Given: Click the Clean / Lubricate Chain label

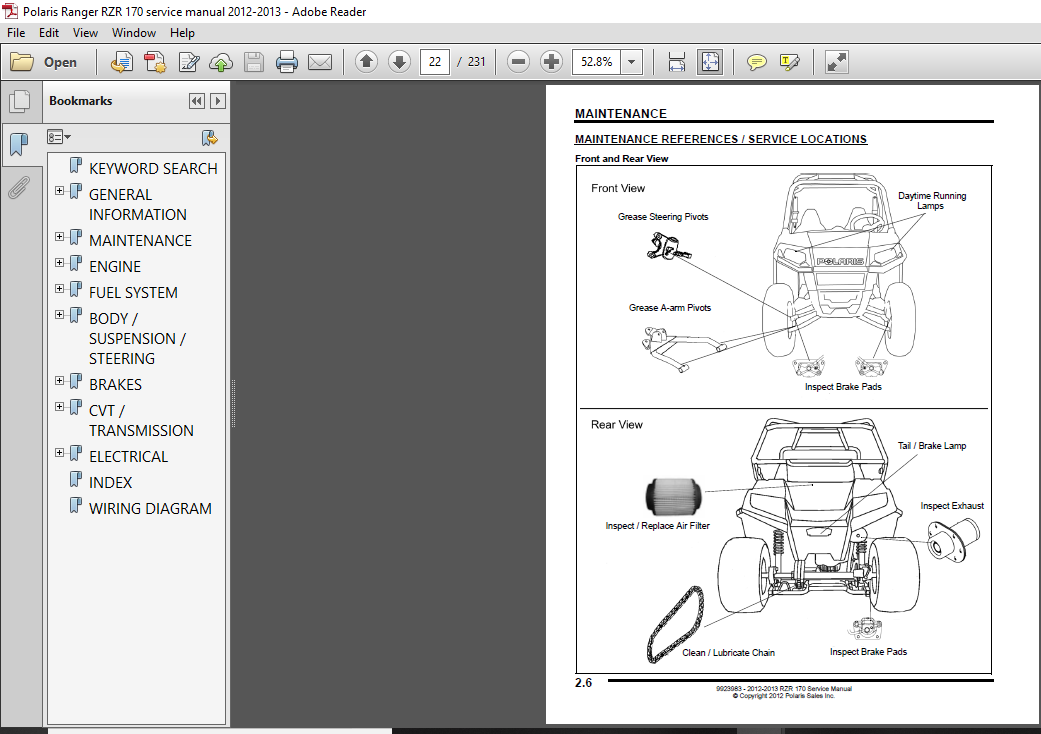Looking at the screenshot, I should coord(728,653).
